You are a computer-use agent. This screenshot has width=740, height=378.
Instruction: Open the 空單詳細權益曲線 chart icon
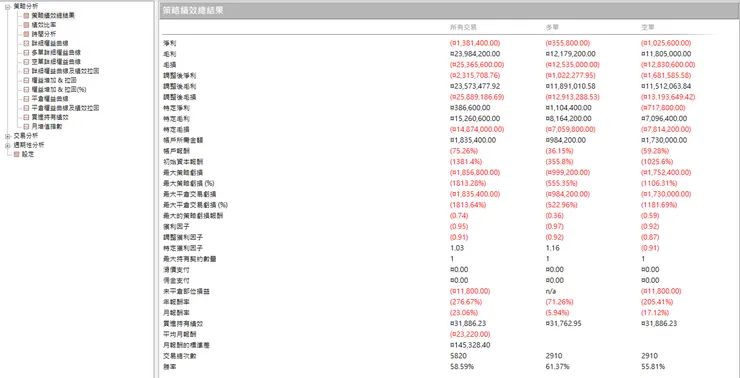[26, 62]
